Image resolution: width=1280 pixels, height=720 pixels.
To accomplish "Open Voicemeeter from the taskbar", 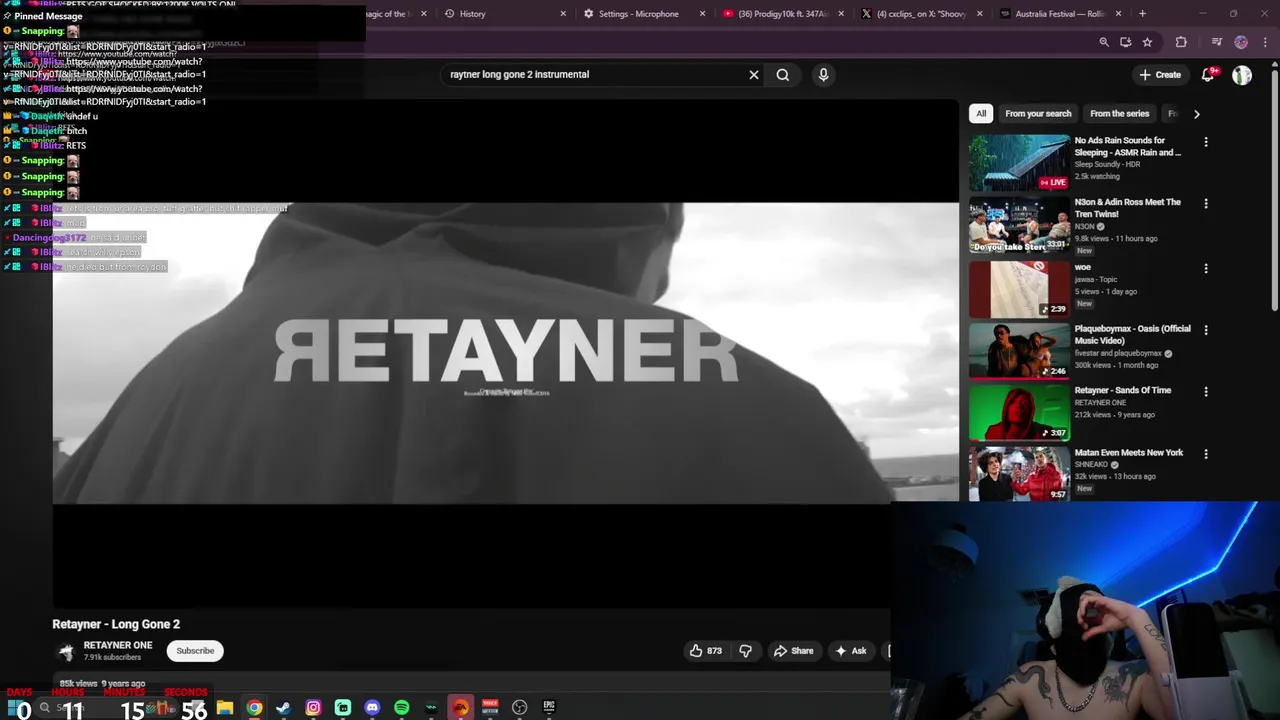I will tap(490, 708).
